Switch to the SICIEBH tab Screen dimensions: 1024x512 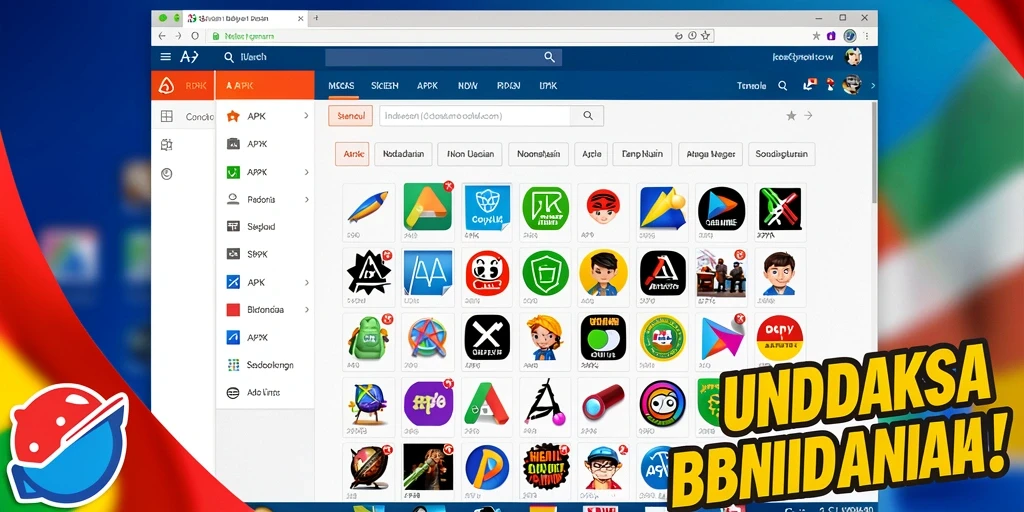(x=385, y=86)
